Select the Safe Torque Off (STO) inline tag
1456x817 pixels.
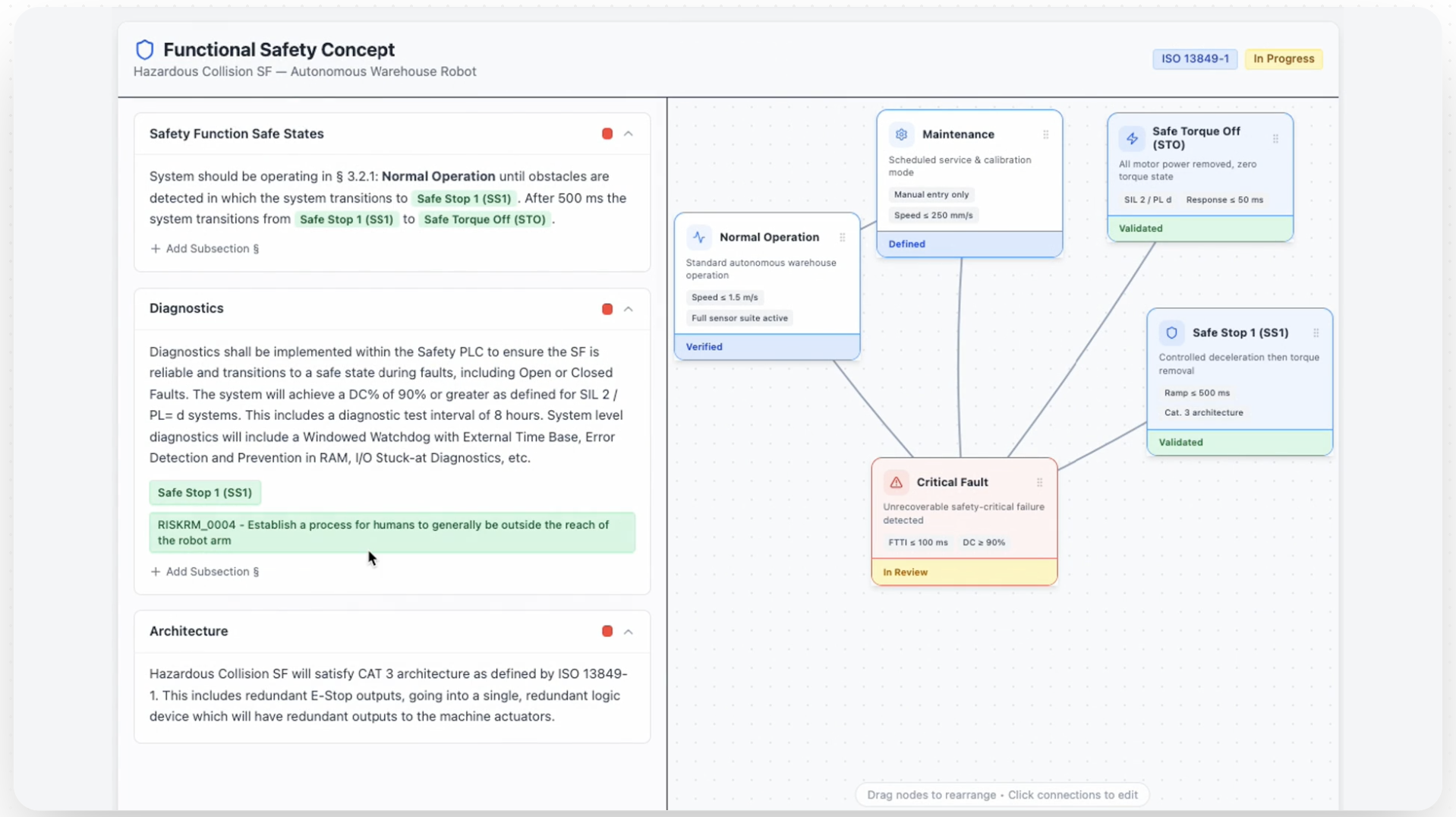[484, 219]
